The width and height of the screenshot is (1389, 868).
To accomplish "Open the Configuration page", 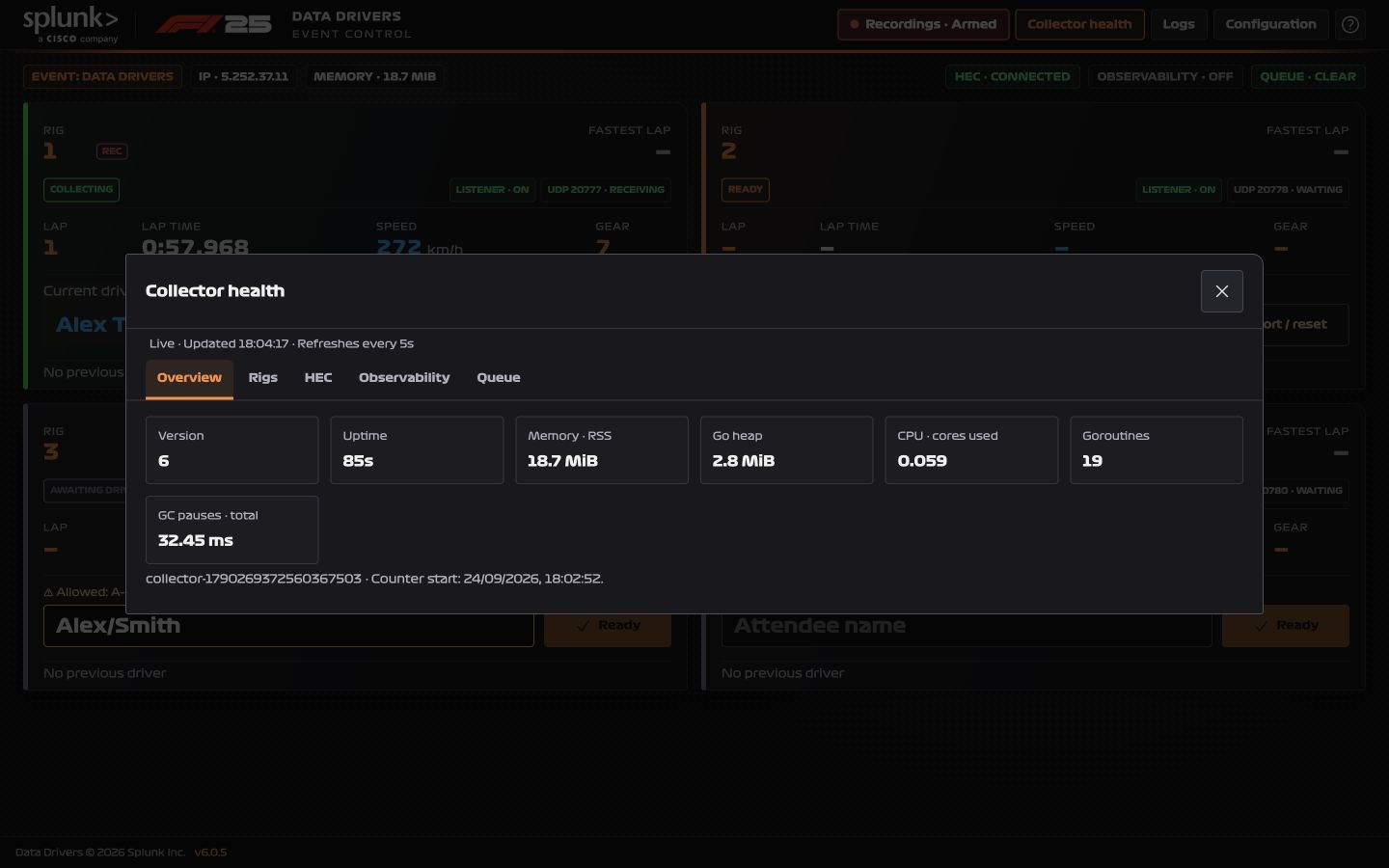I will tap(1270, 24).
